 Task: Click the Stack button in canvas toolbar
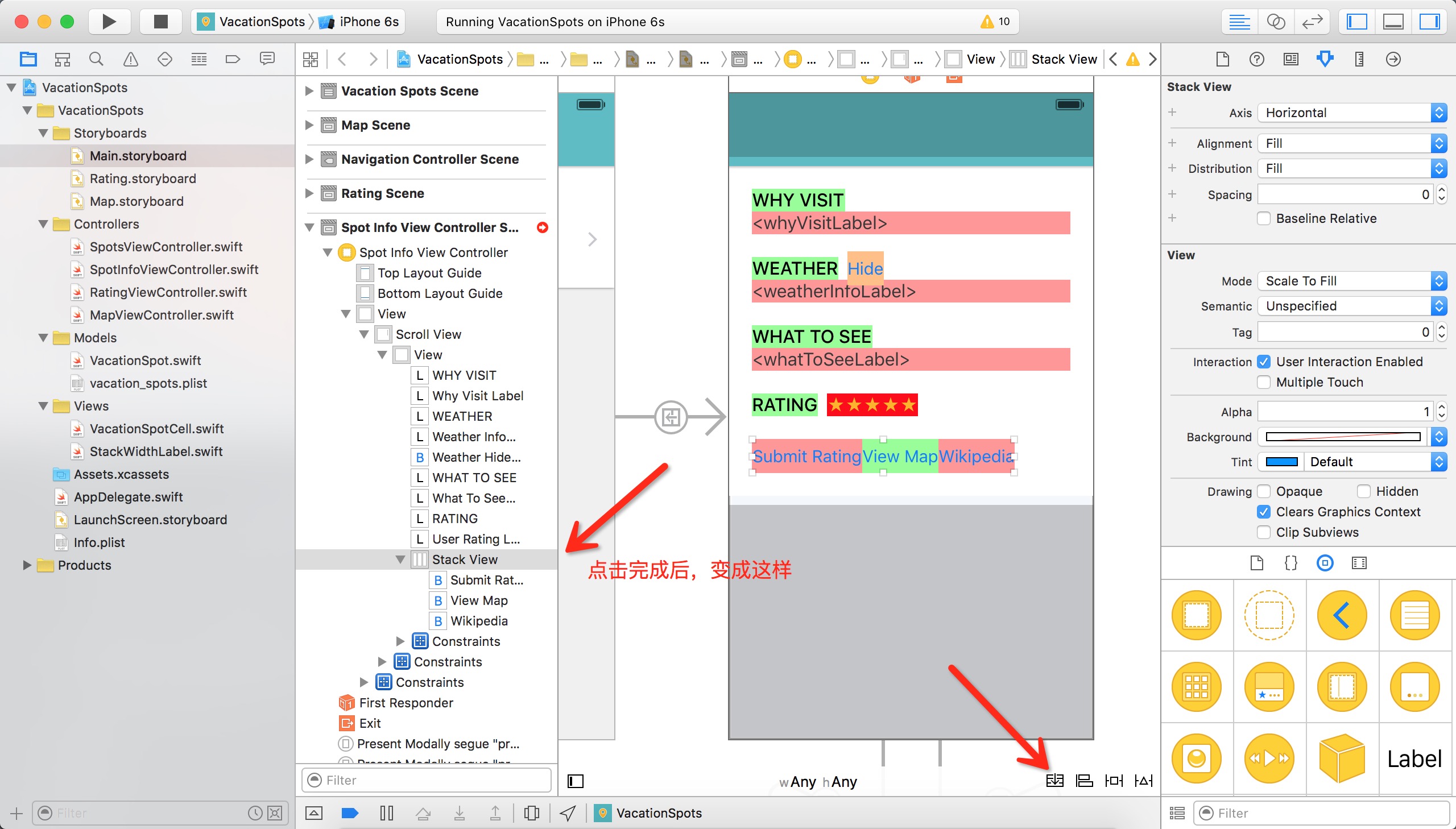tap(1054, 781)
